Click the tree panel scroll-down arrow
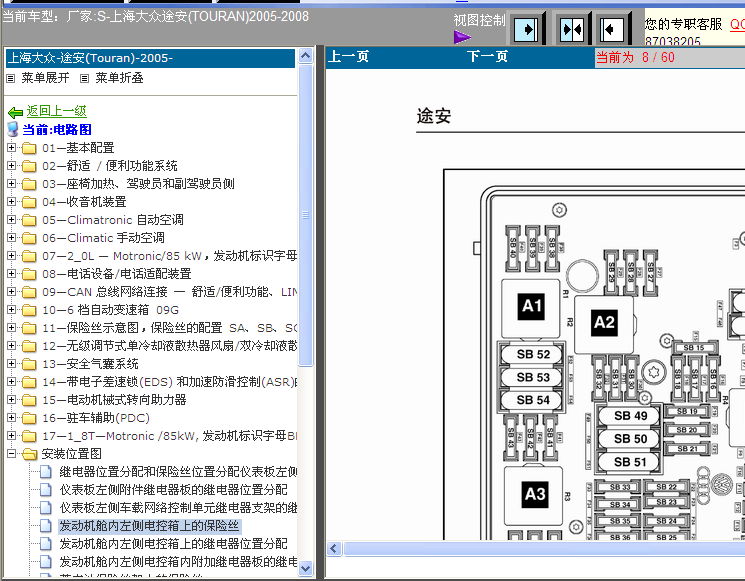Viewport: 745px width, 581px height. (306, 568)
